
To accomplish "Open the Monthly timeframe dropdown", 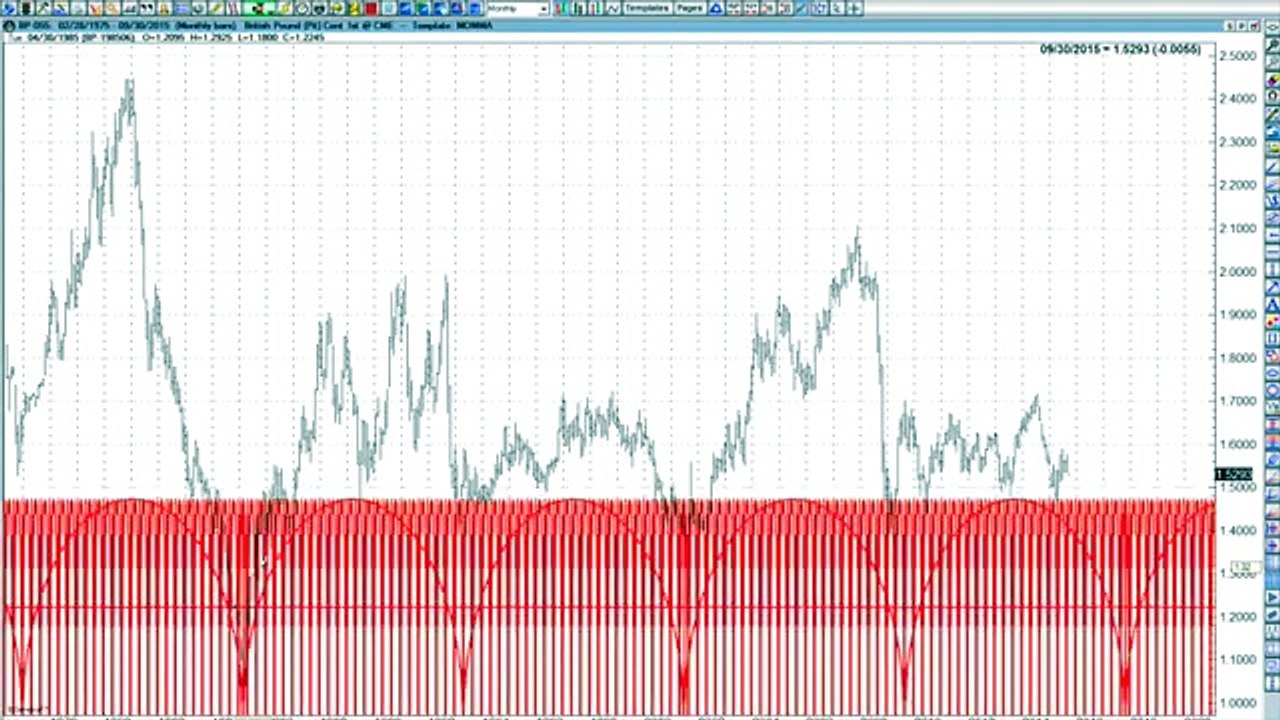I will click(517, 8).
